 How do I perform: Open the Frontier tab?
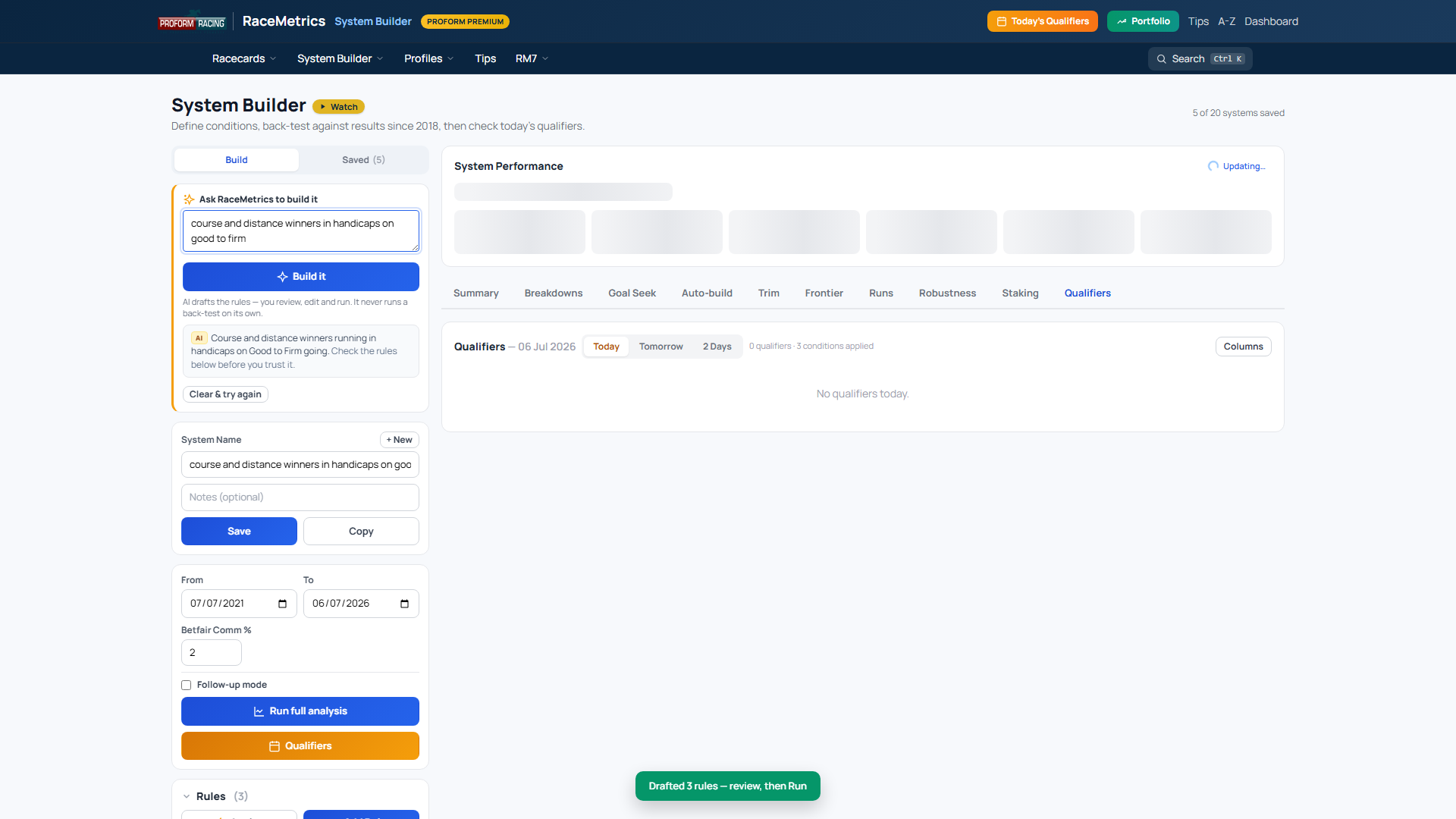pyautogui.click(x=824, y=293)
